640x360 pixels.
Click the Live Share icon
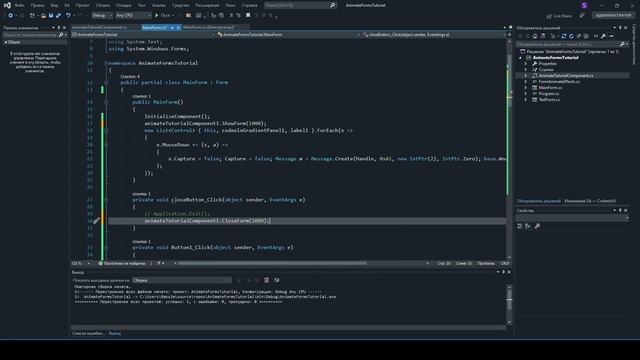point(549,16)
